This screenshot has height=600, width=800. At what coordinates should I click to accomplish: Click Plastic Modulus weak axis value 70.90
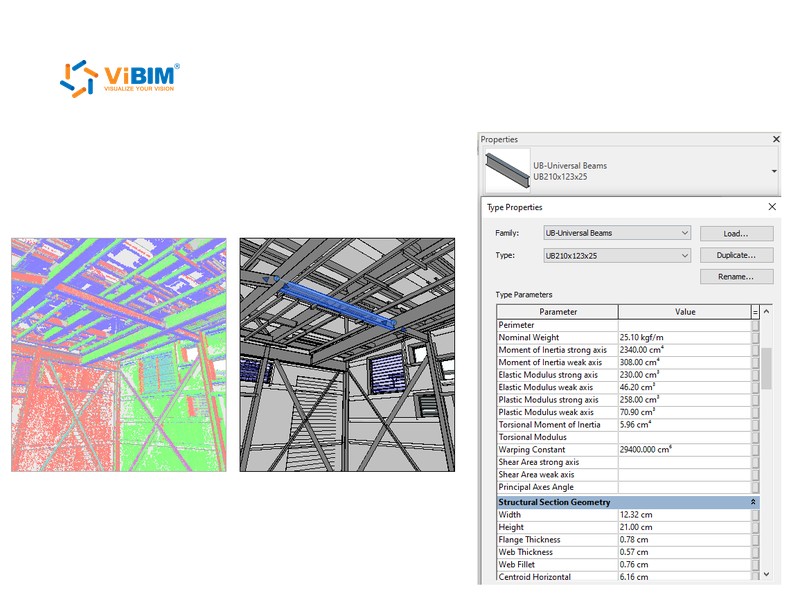click(x=685, y=412)
